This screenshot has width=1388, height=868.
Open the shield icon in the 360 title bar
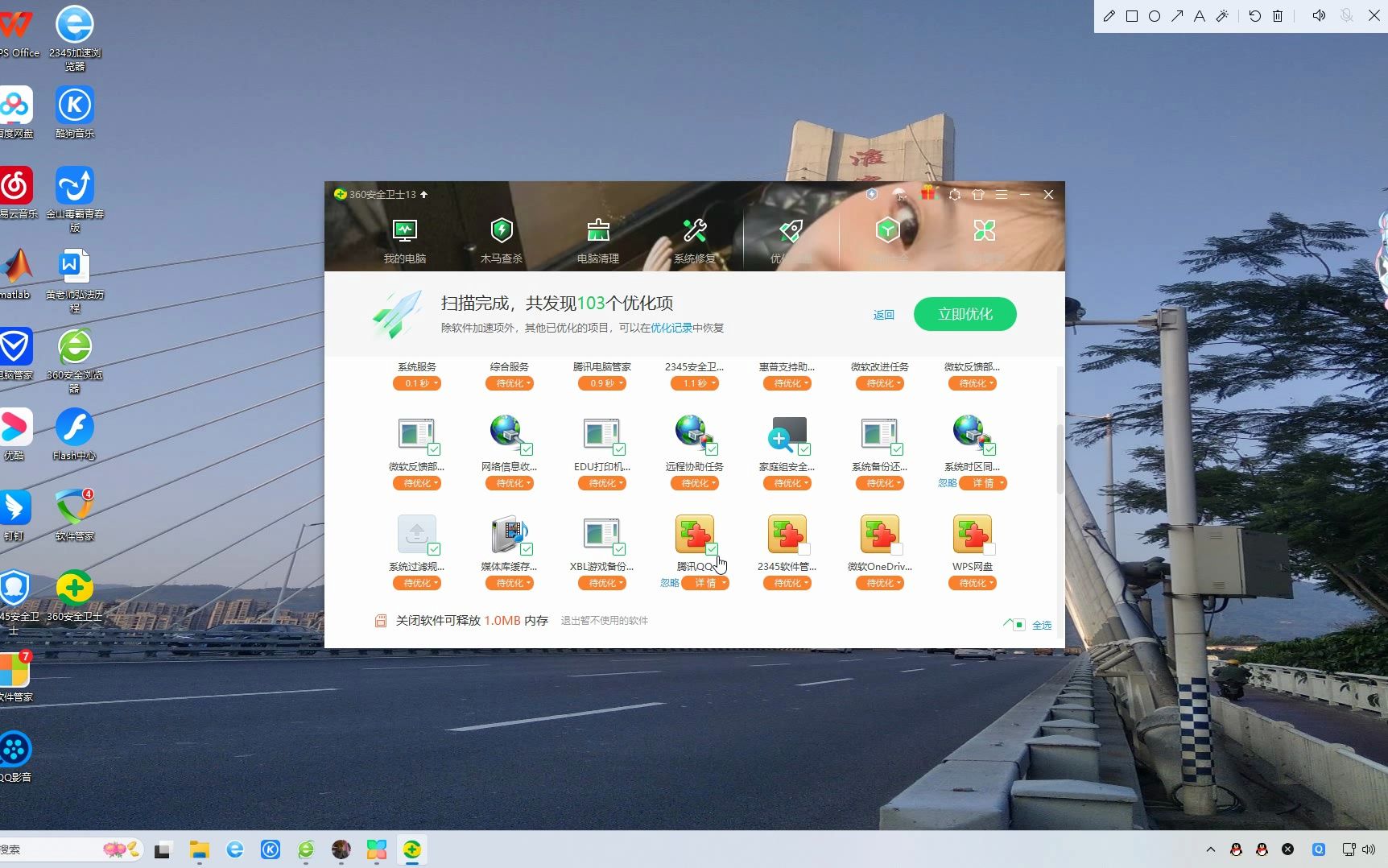(x=870, y=194)
